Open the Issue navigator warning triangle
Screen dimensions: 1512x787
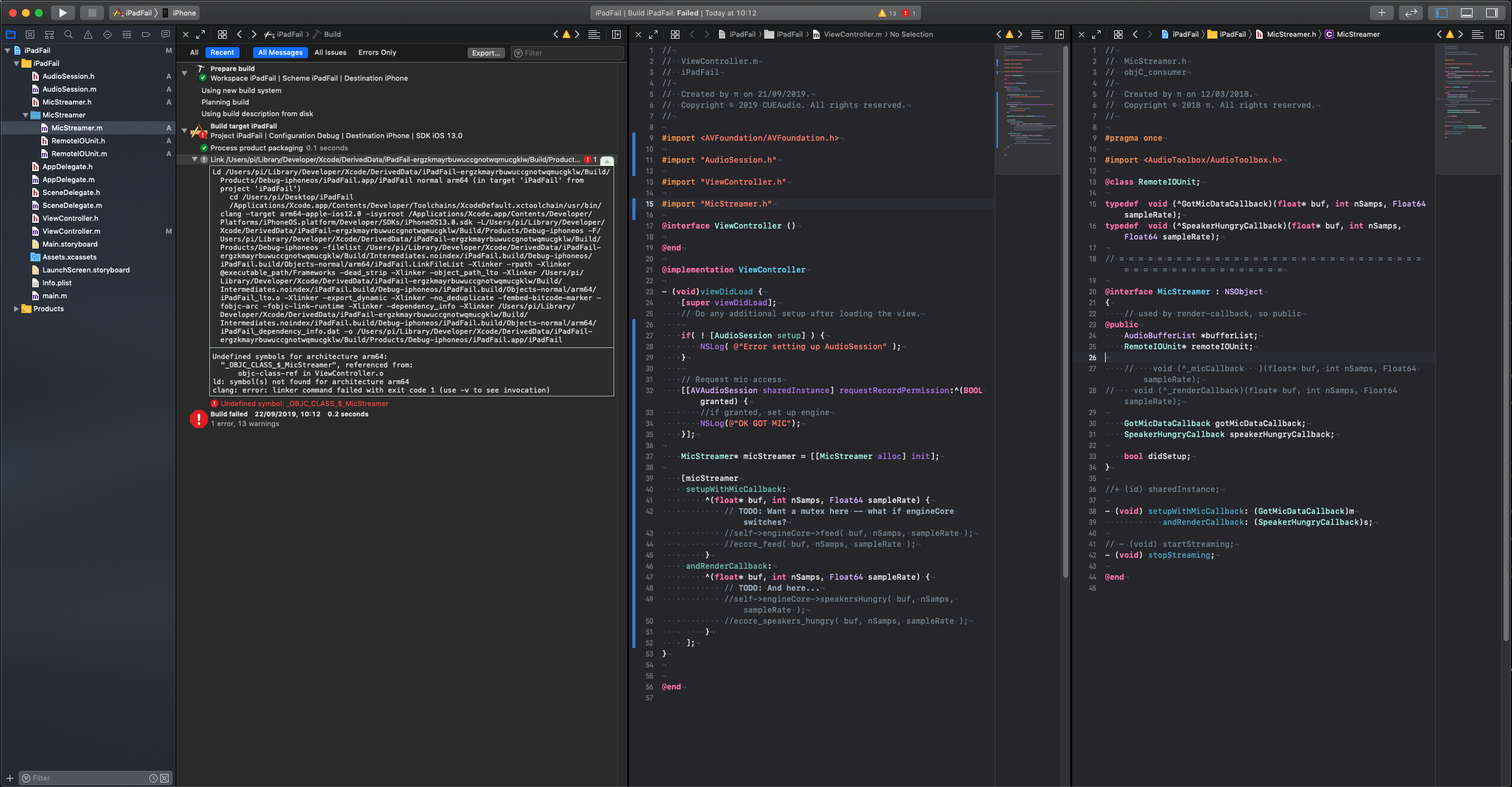pyautogui.click(x=88, y=34)
